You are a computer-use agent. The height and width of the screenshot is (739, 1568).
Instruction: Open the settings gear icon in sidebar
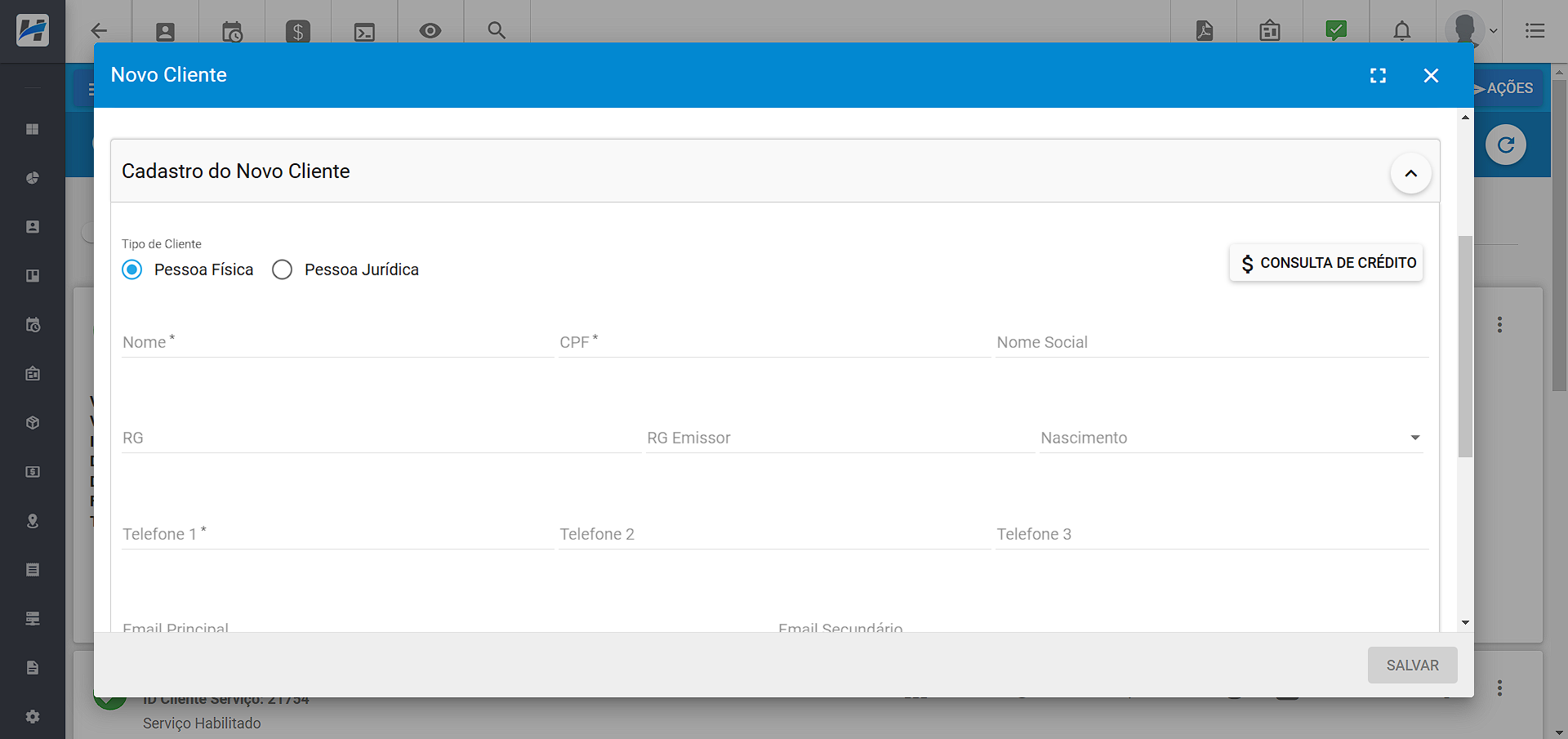[x=33, y=716]
